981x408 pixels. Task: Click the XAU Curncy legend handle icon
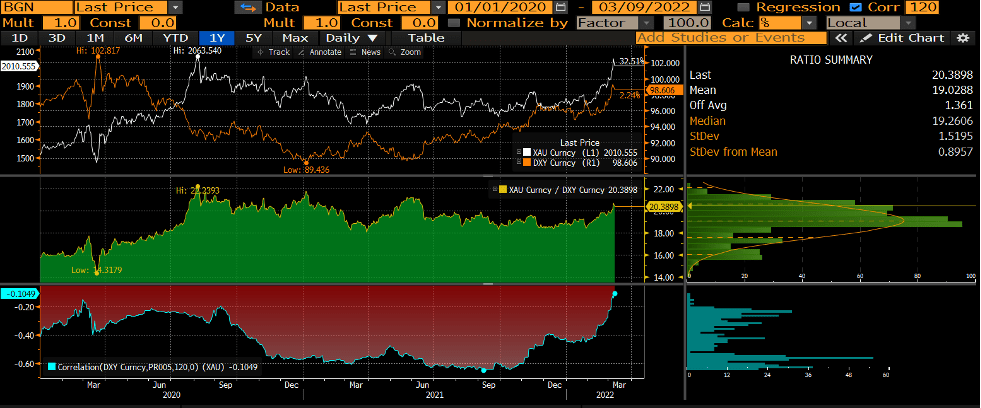pos(517,152)
